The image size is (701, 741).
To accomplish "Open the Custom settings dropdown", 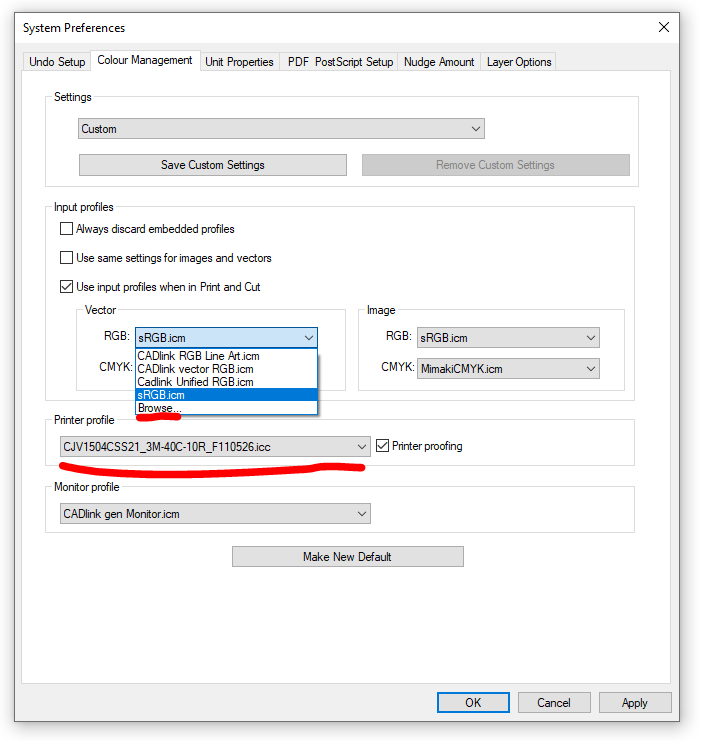I will 281,129.
